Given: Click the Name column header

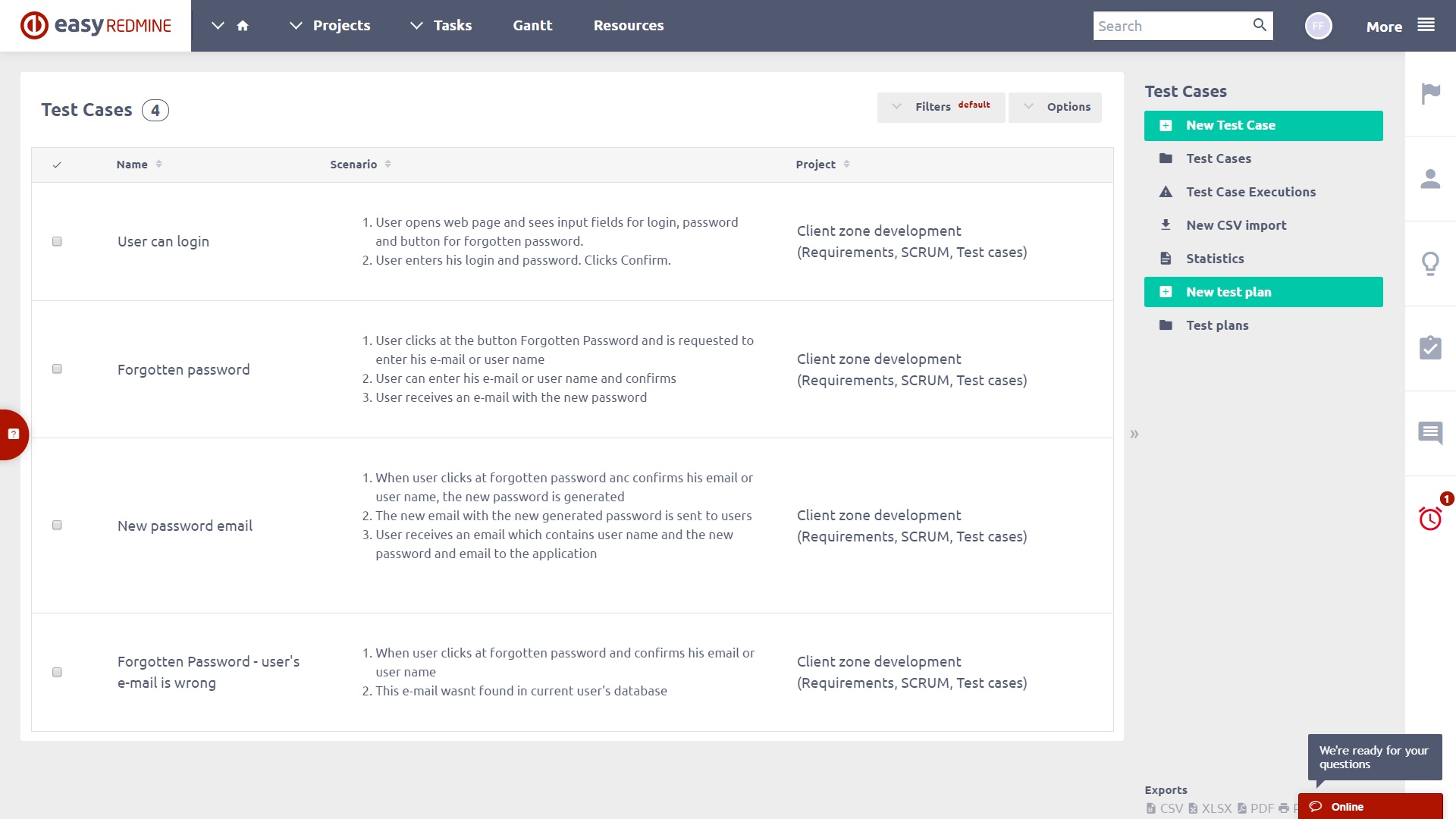Looking at the screenshot, I should click(x=132, y=165).
